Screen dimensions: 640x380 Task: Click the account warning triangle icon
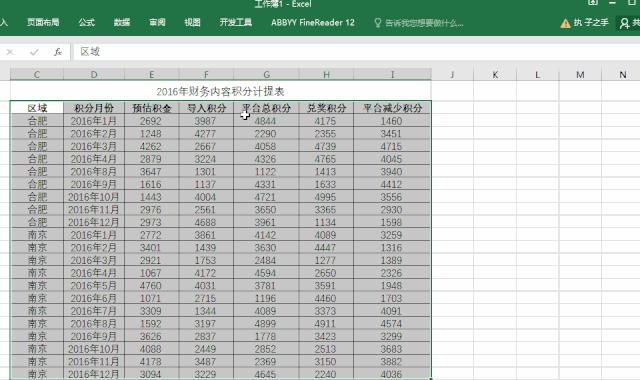click(x=565, y=23)
